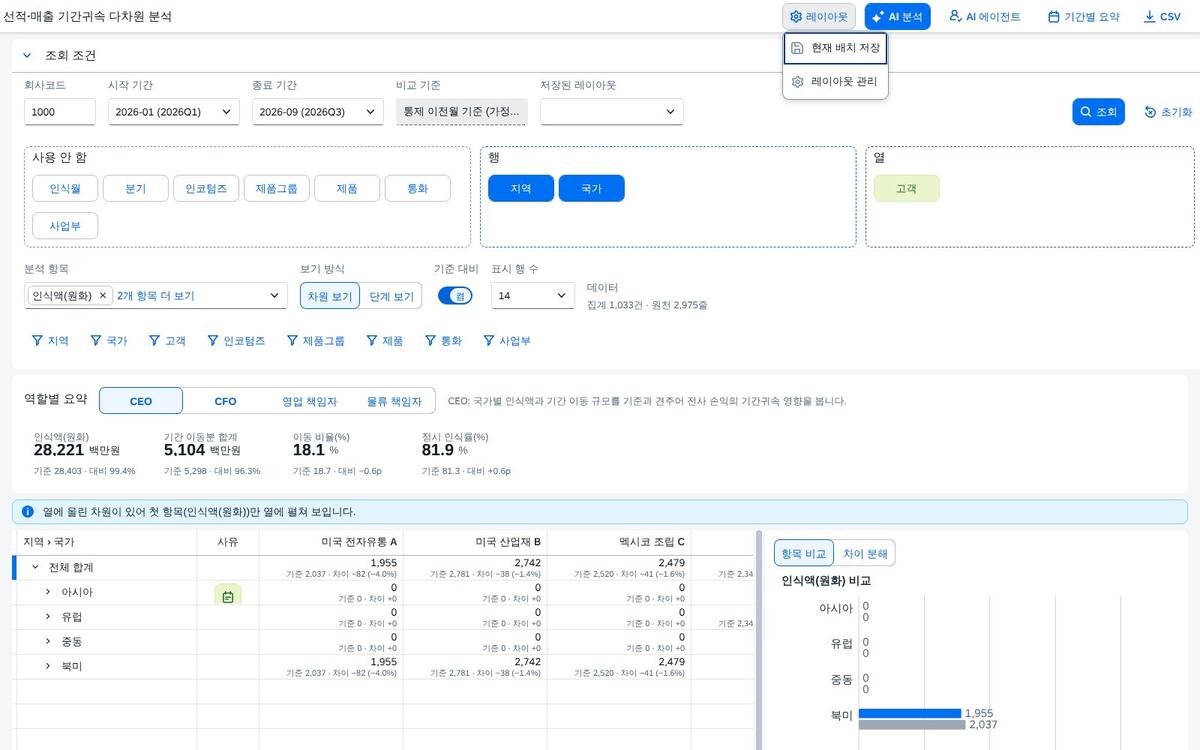1200x750 pixels.
Task: Select the CEO role tab
Action: point(141,401)
